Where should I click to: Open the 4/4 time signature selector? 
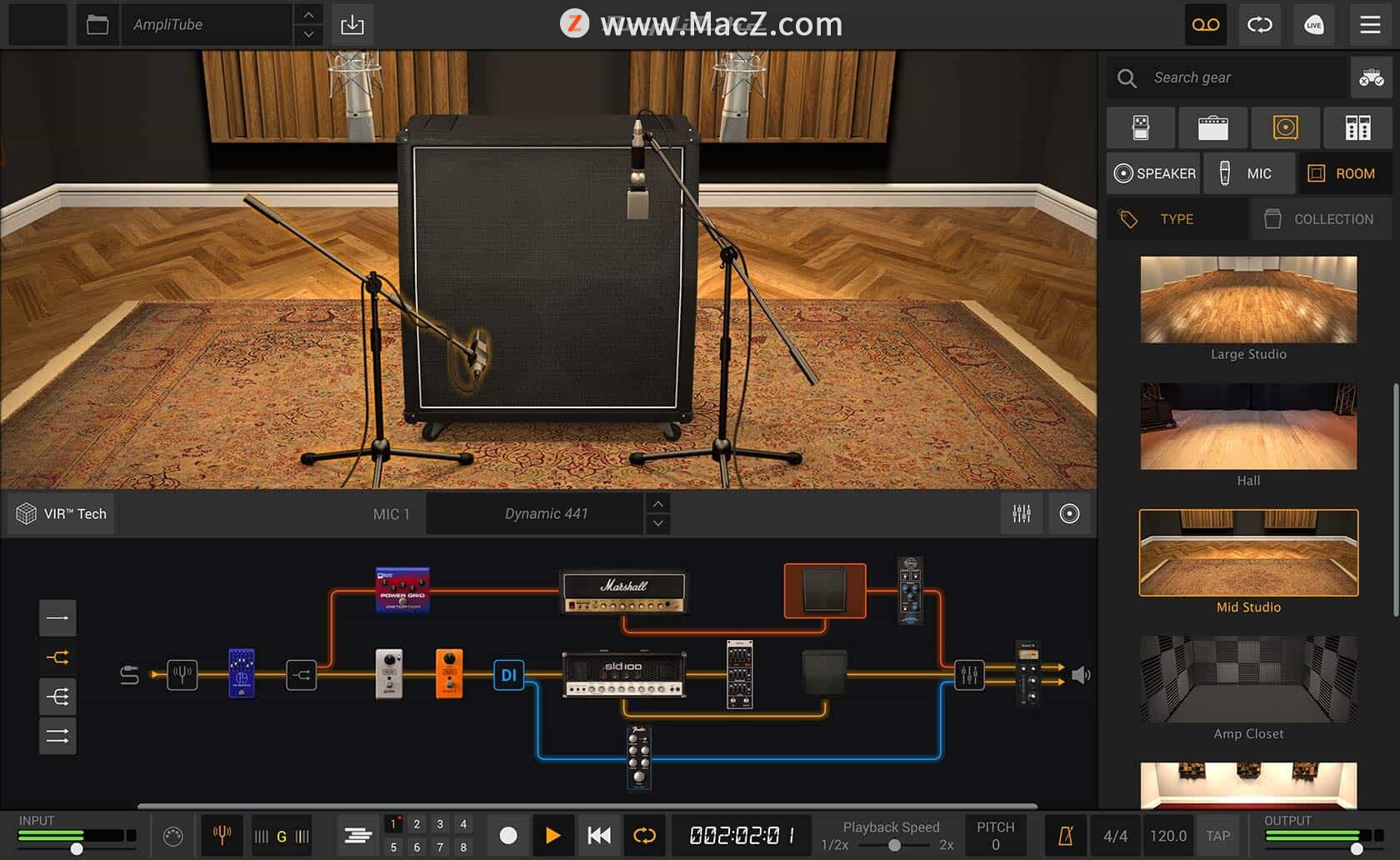1115,836
